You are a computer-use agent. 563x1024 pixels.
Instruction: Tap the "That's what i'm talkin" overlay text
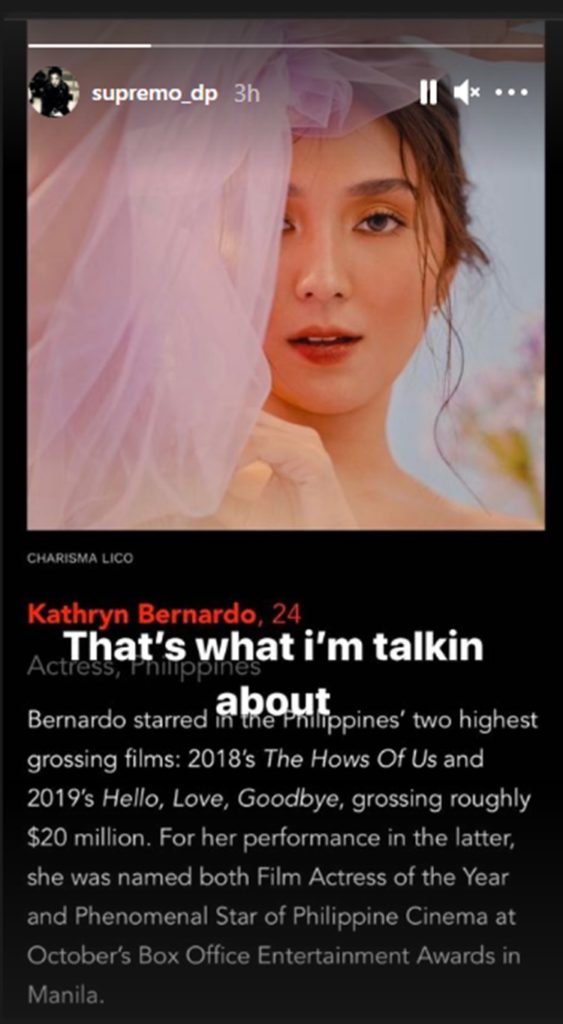pyautogui.click(x=274, y=647)
